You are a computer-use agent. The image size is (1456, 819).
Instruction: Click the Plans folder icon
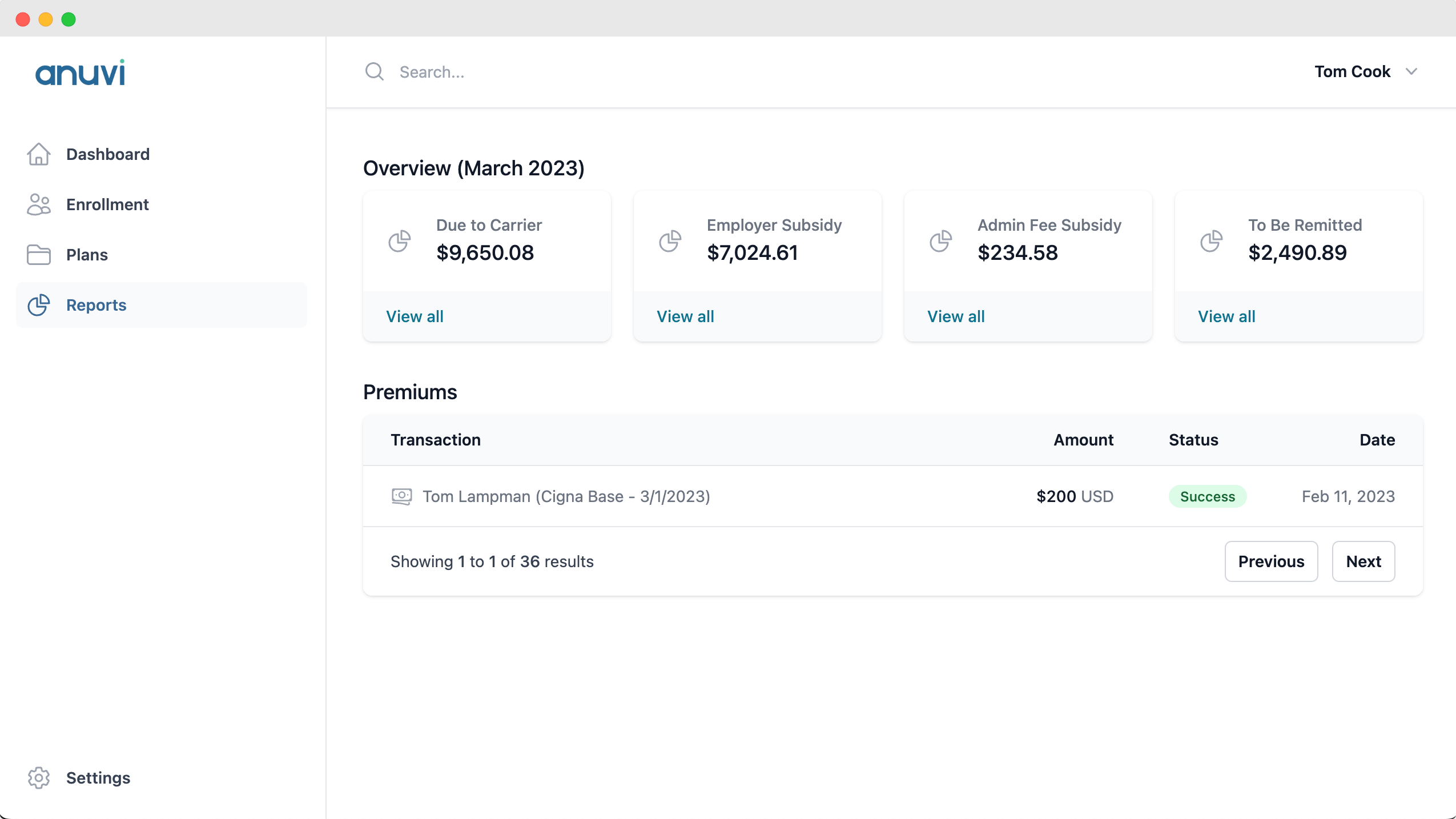click(39, 255)
